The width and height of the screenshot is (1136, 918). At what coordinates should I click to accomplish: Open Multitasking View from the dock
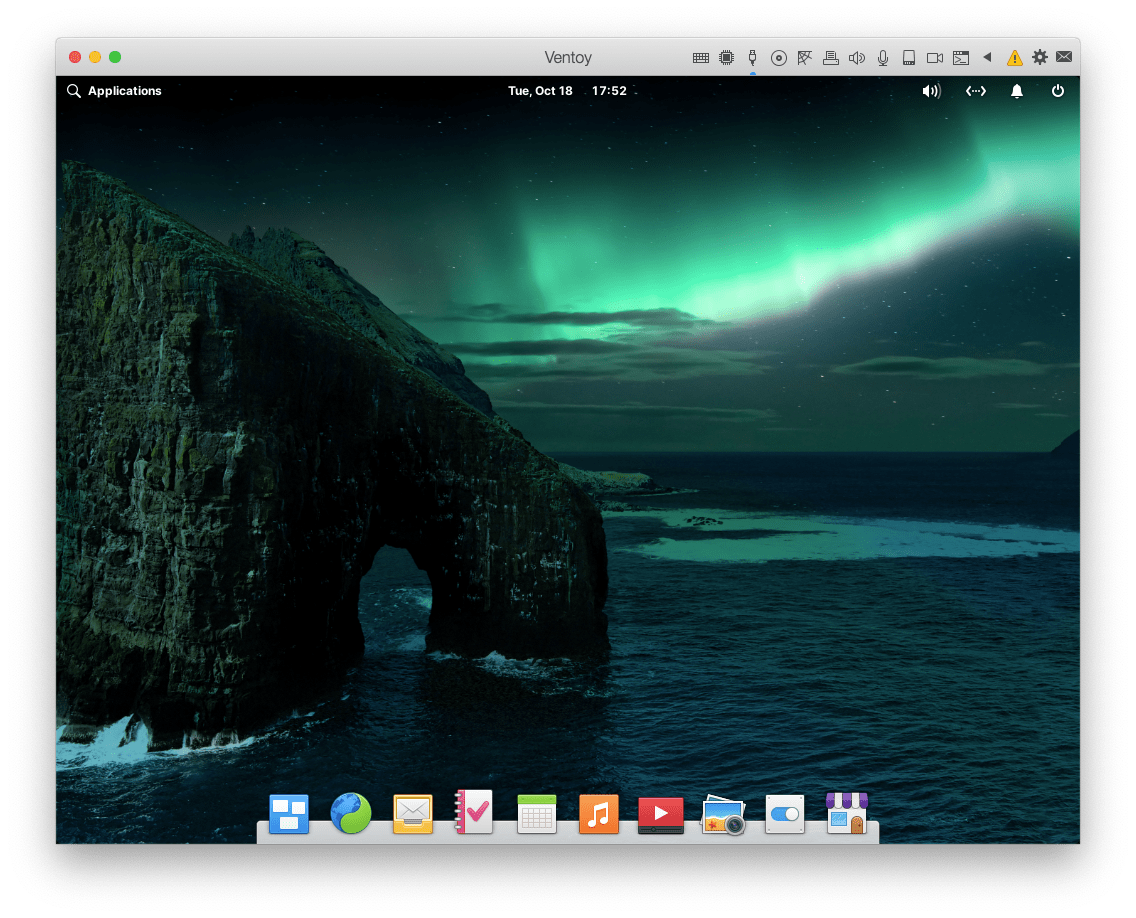[x=289, y=814]
